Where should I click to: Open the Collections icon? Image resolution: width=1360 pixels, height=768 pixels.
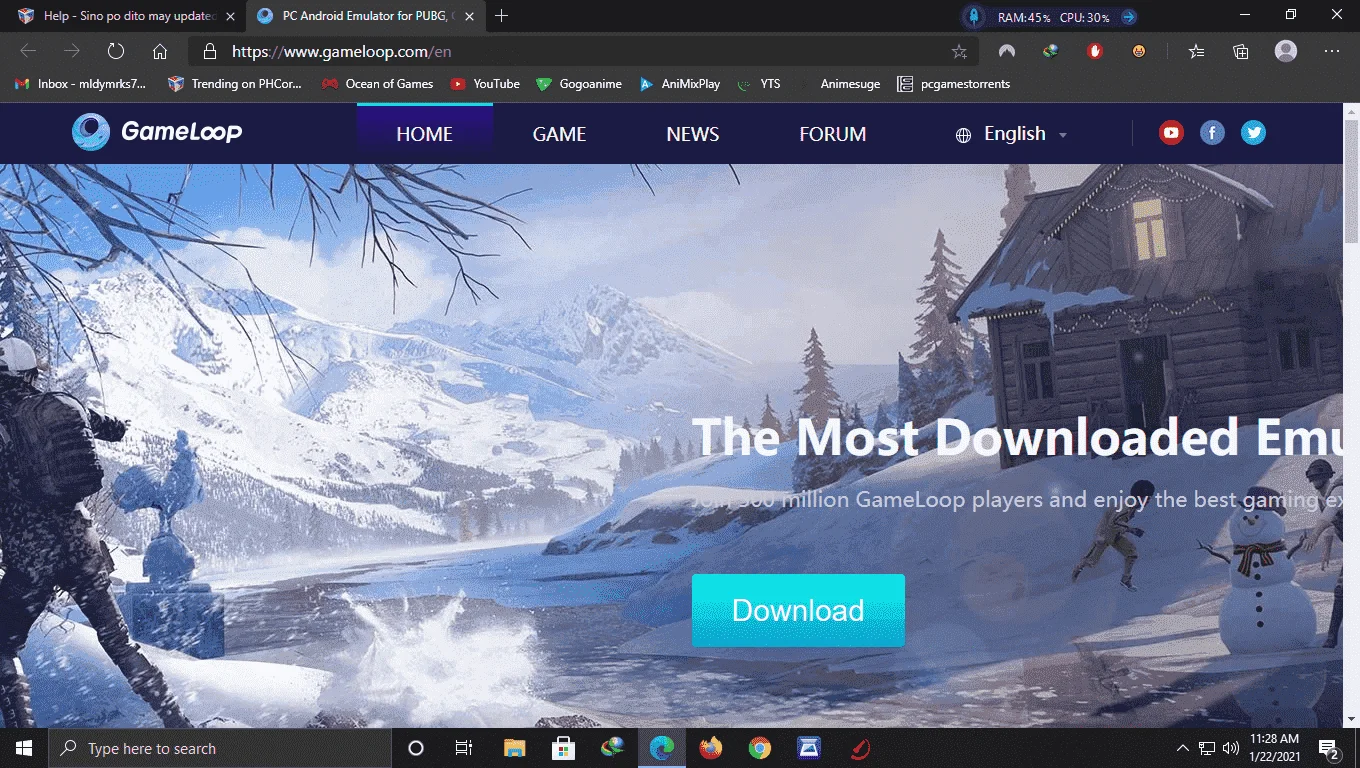(x=1241, y=51)
